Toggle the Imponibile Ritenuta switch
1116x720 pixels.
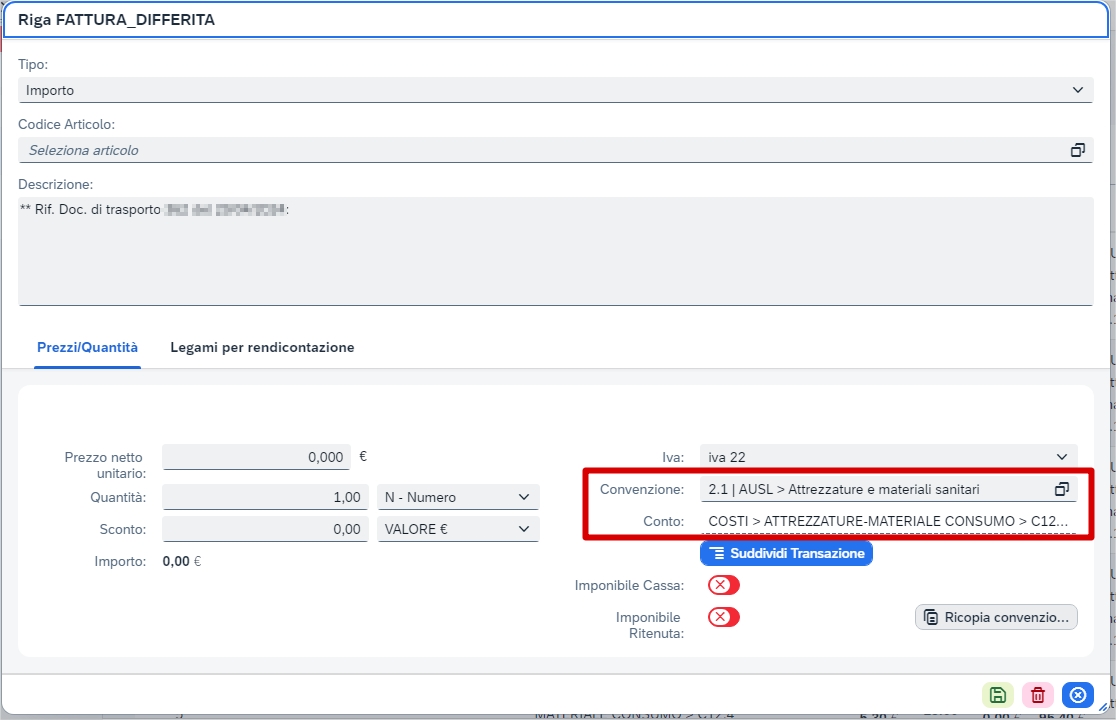point(723,617)
